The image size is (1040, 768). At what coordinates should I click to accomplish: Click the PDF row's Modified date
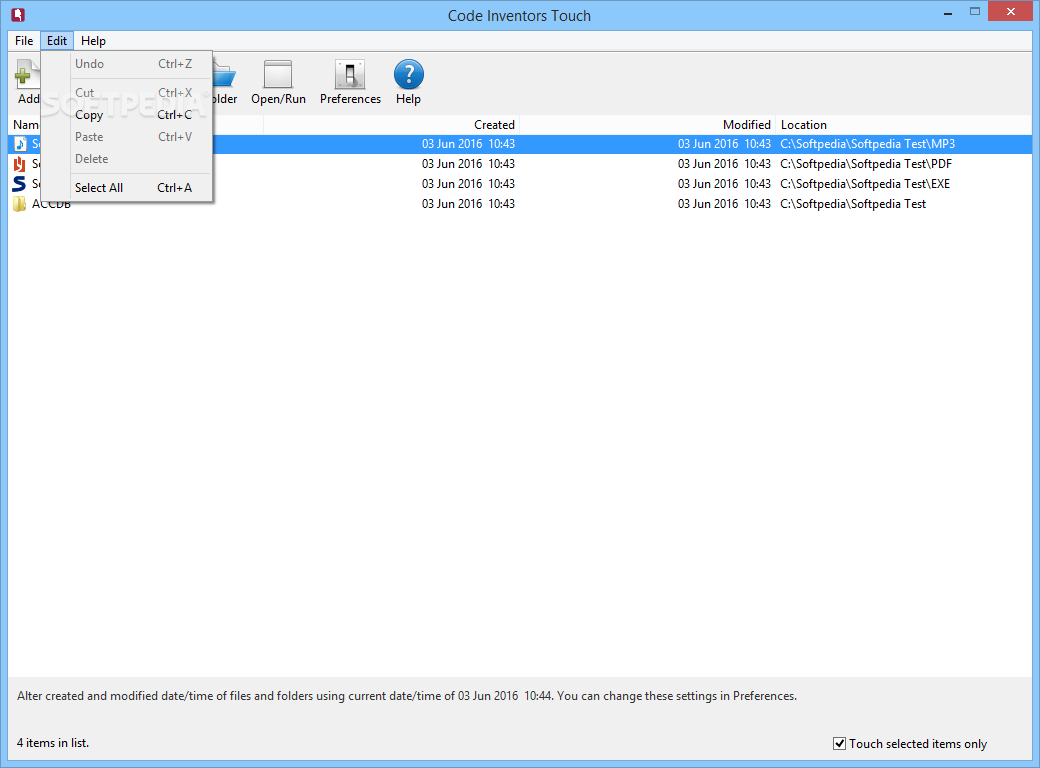pyautogui.click(x=724, y=164)
